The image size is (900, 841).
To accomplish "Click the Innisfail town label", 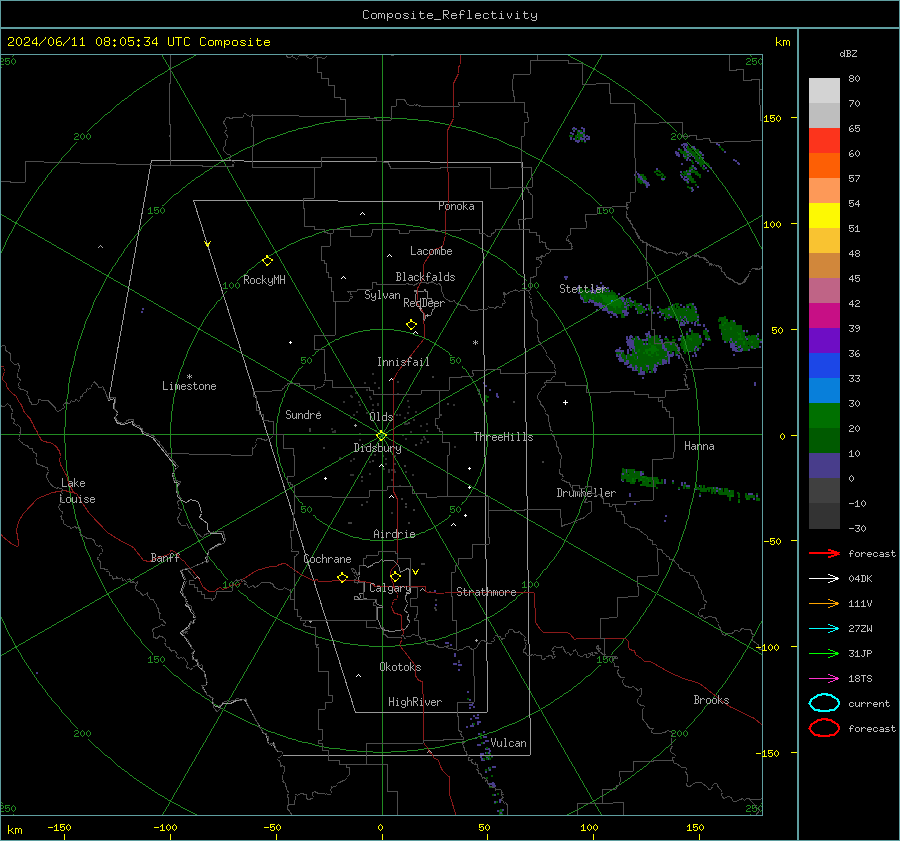I will tap(403, 362).
